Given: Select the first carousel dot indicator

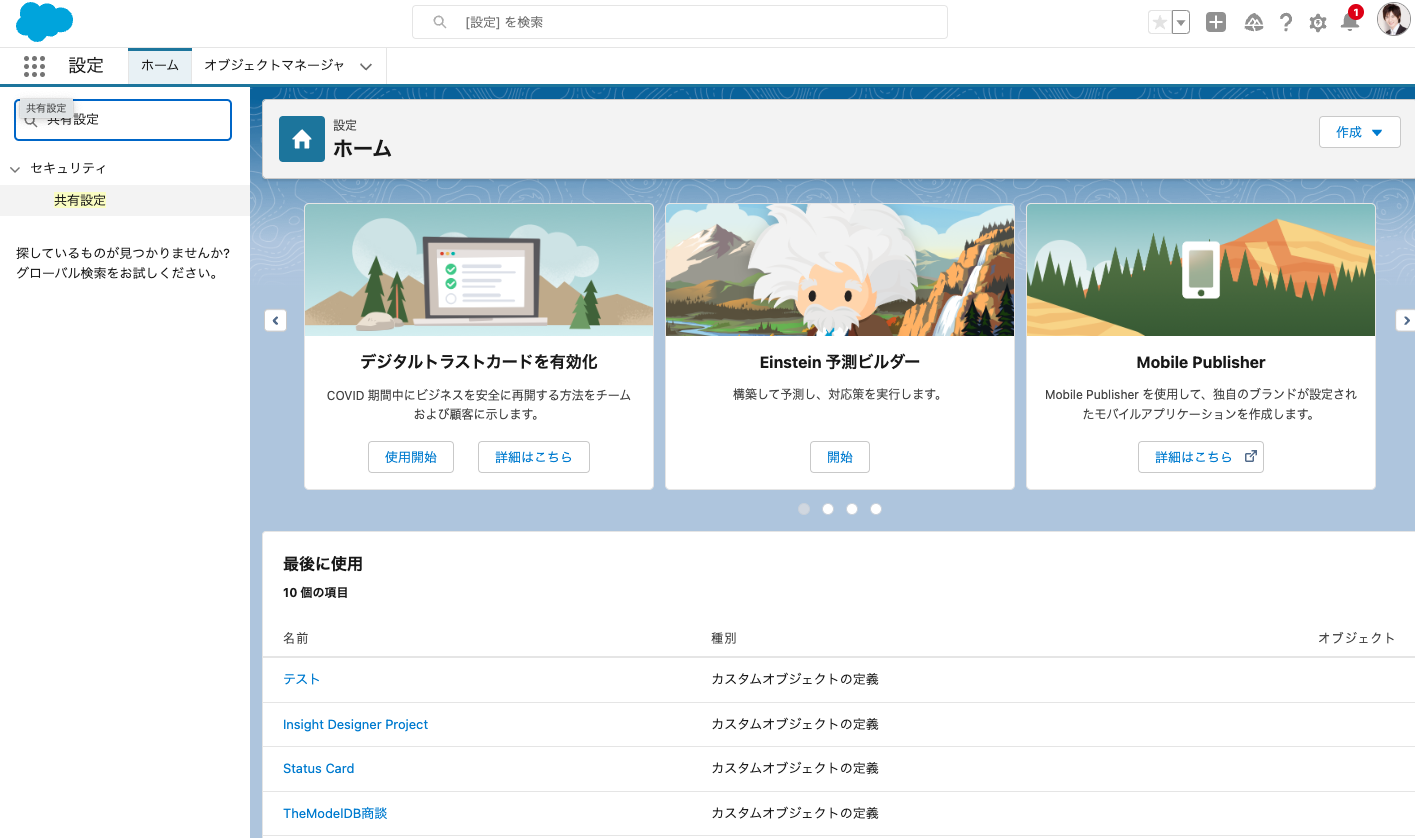Looking at the screenshot, I should [804, 509].
